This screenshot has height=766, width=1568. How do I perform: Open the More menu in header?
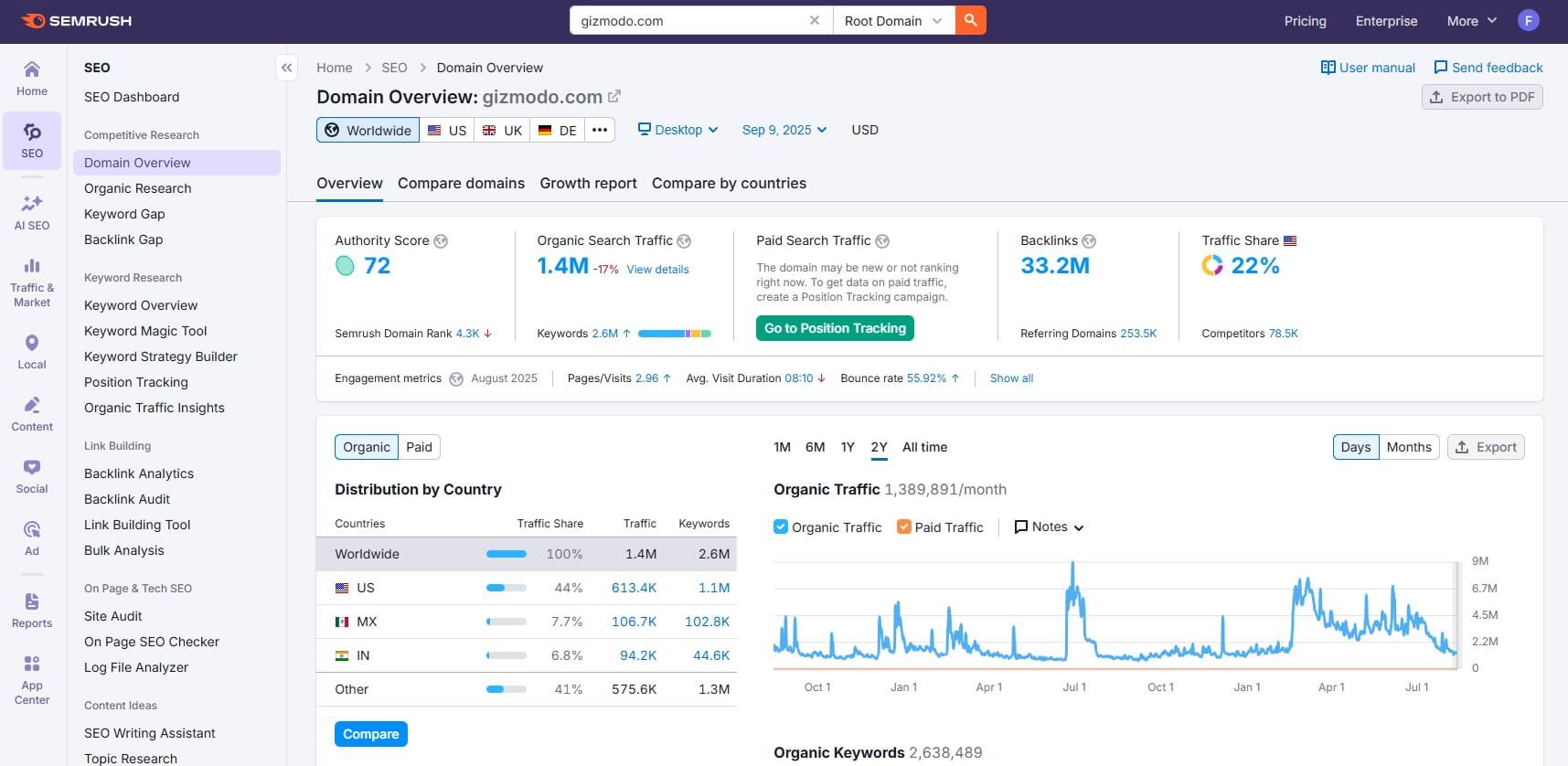coord(1471,20)
